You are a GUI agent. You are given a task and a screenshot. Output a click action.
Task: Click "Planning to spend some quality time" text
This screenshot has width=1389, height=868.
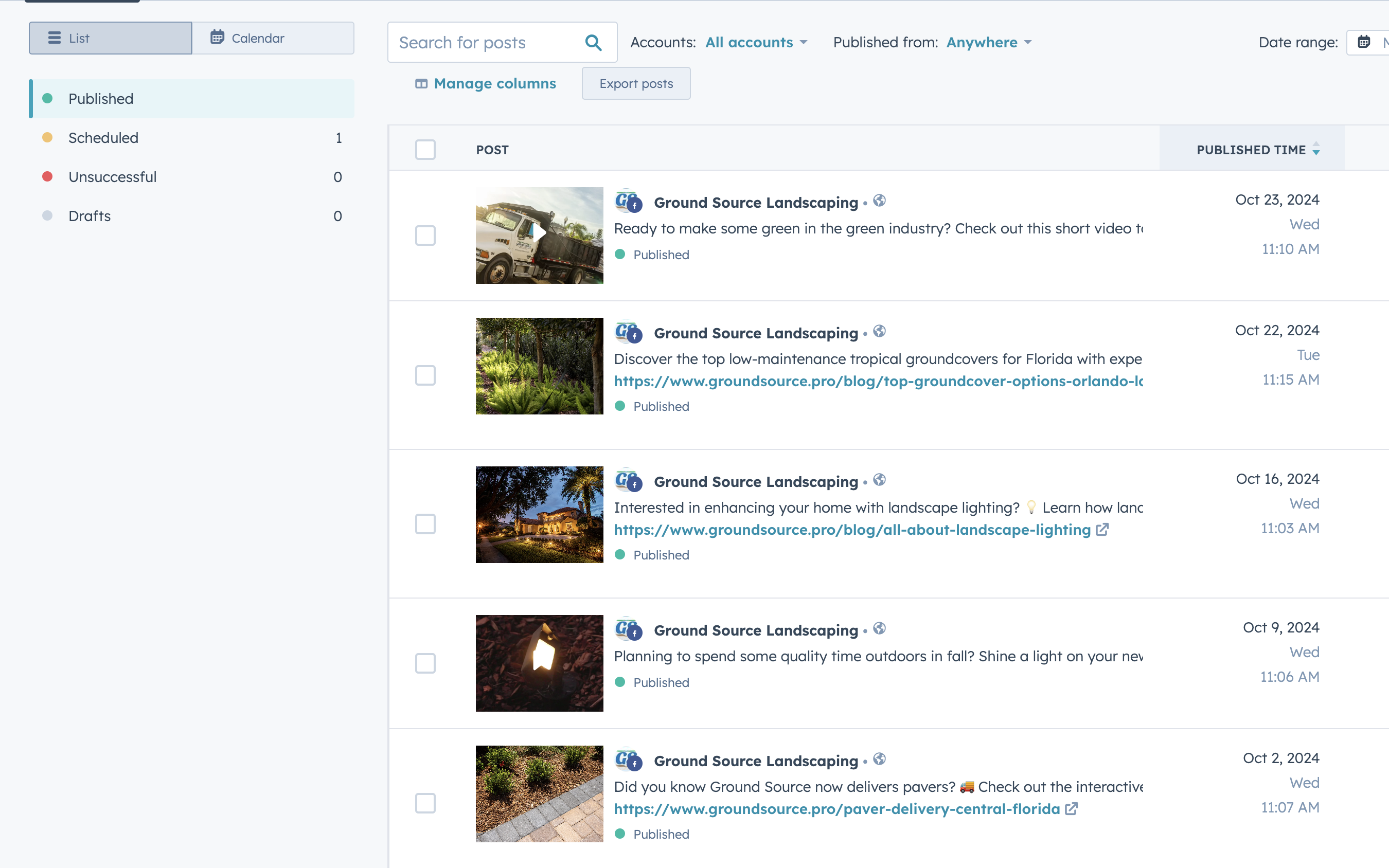[879, 656]
